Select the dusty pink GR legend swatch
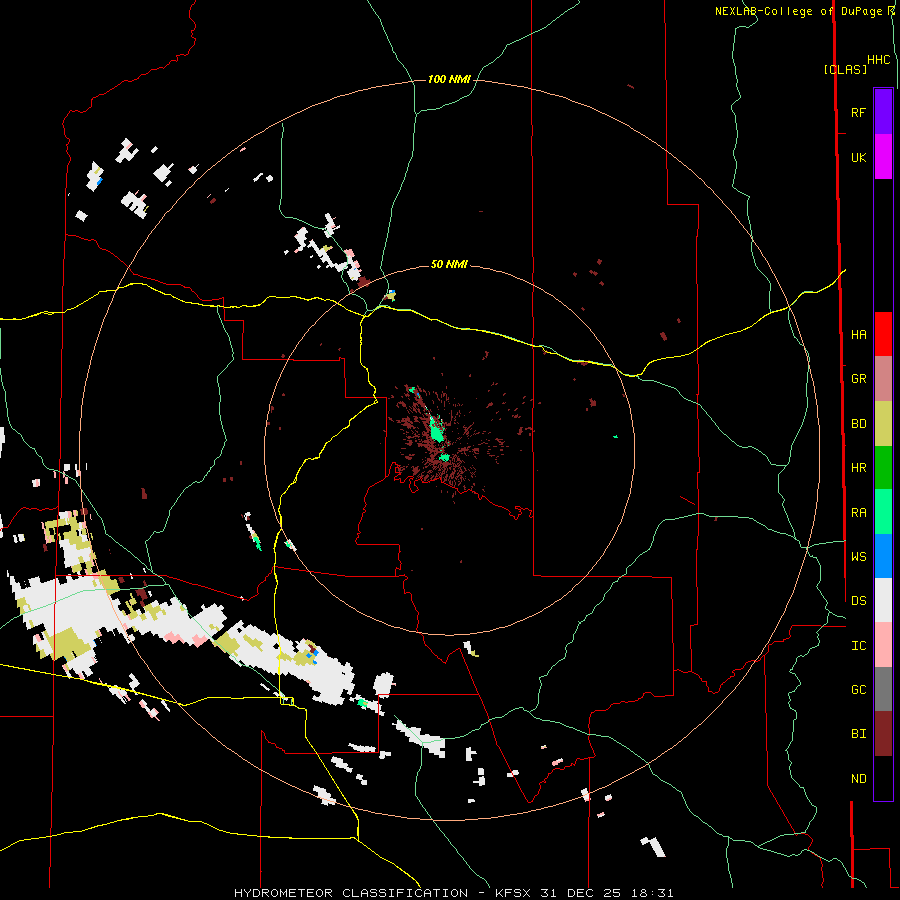 pos(883,379)
